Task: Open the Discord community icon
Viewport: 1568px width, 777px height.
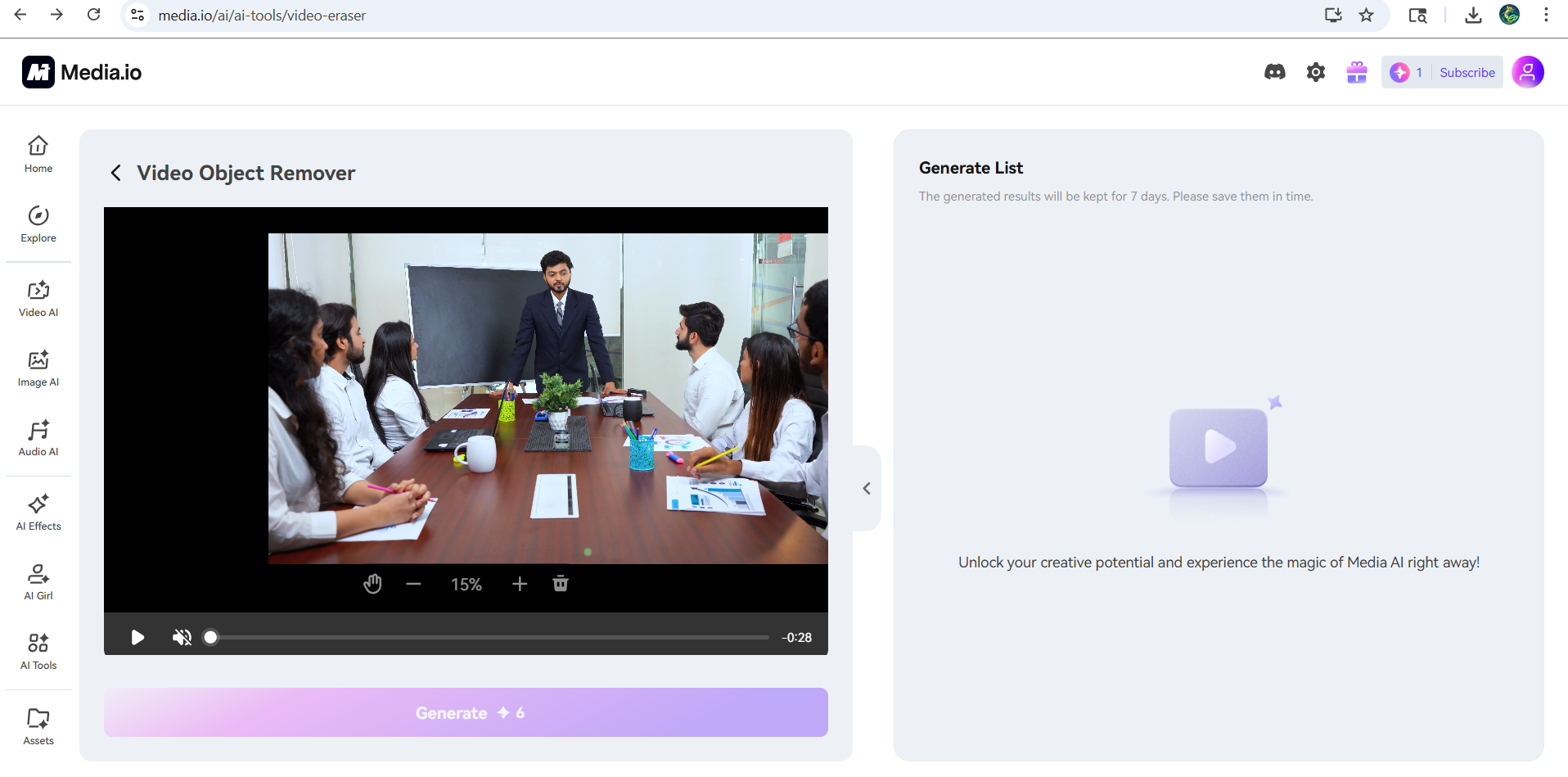Action: [x=1275, y=72]
